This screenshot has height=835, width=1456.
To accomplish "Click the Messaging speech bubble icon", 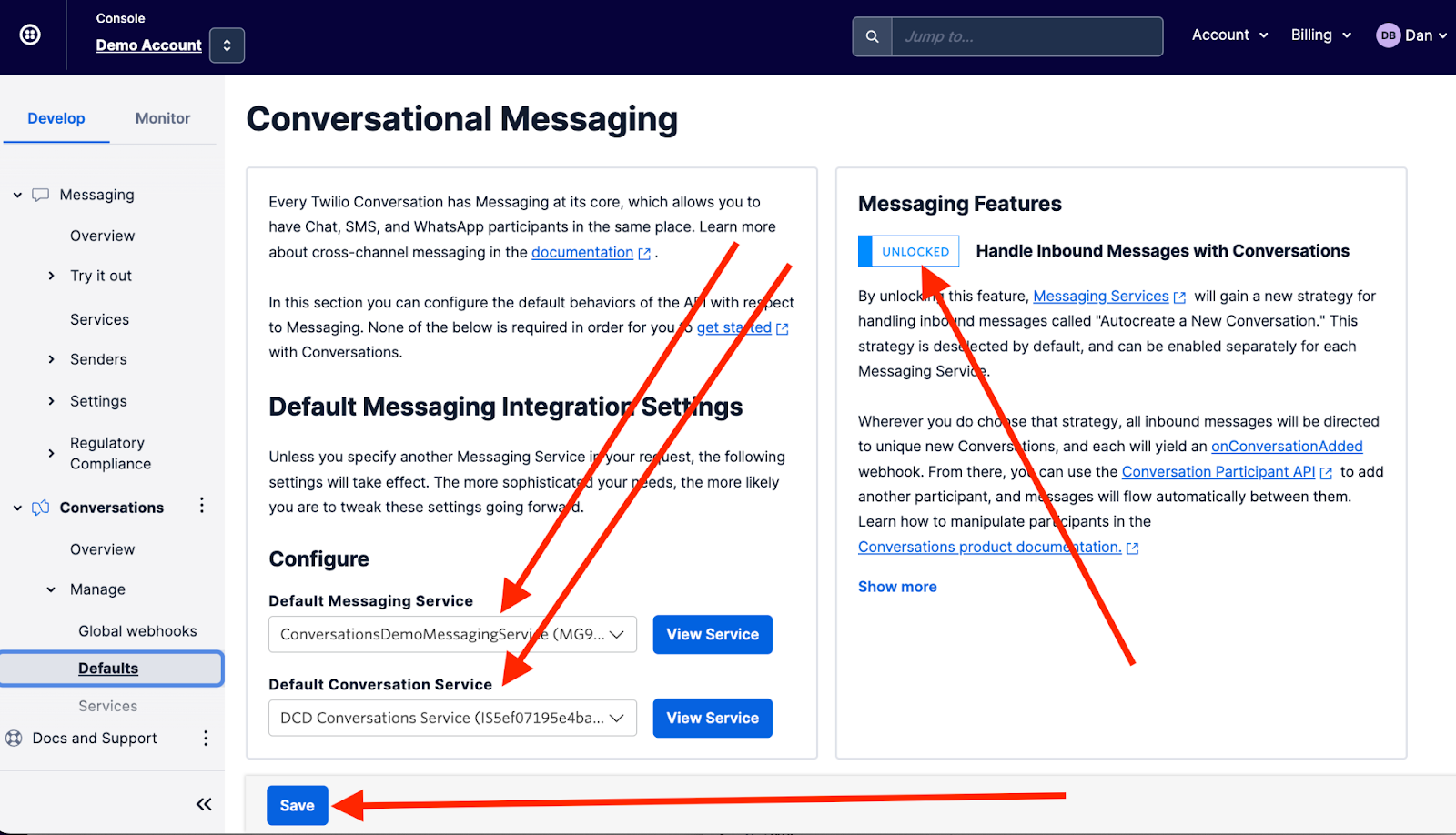I will click(40, 195).
